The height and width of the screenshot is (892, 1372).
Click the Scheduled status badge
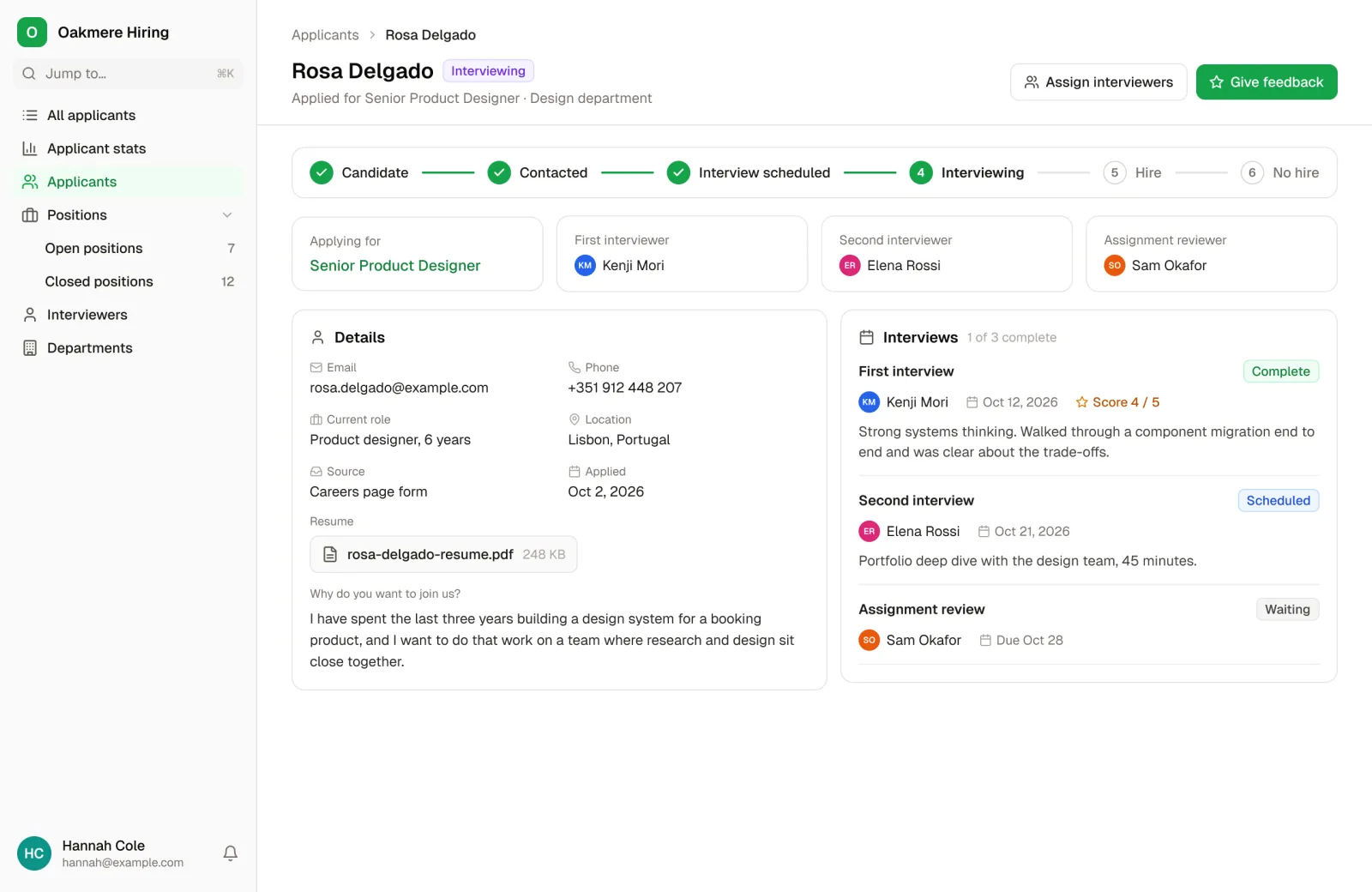1279,501
